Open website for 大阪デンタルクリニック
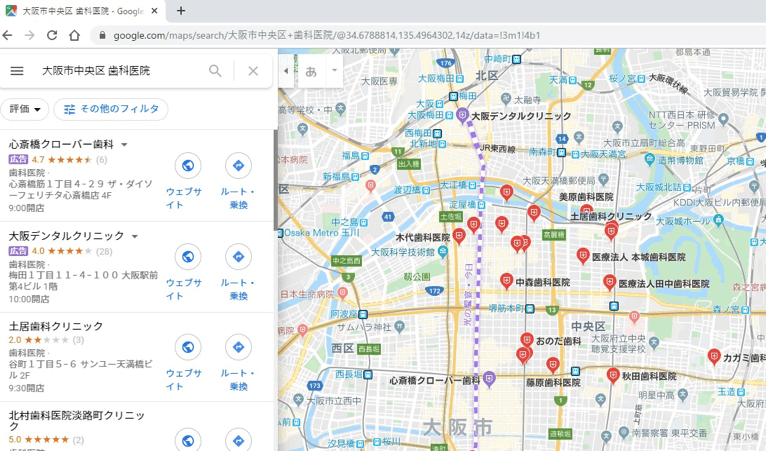Image resolution: width=766 pixels, height=451 pixels. [187, 257]
